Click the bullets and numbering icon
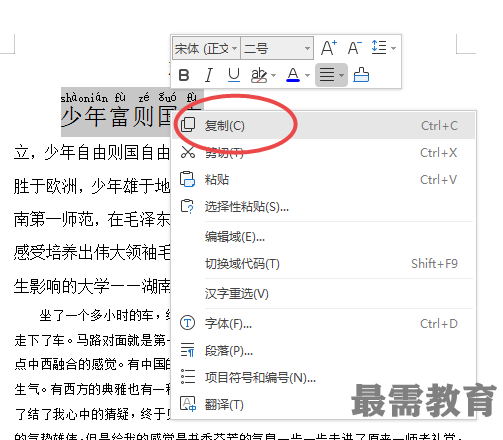This screenshot has height=440, width=503. tap(188, 377)
